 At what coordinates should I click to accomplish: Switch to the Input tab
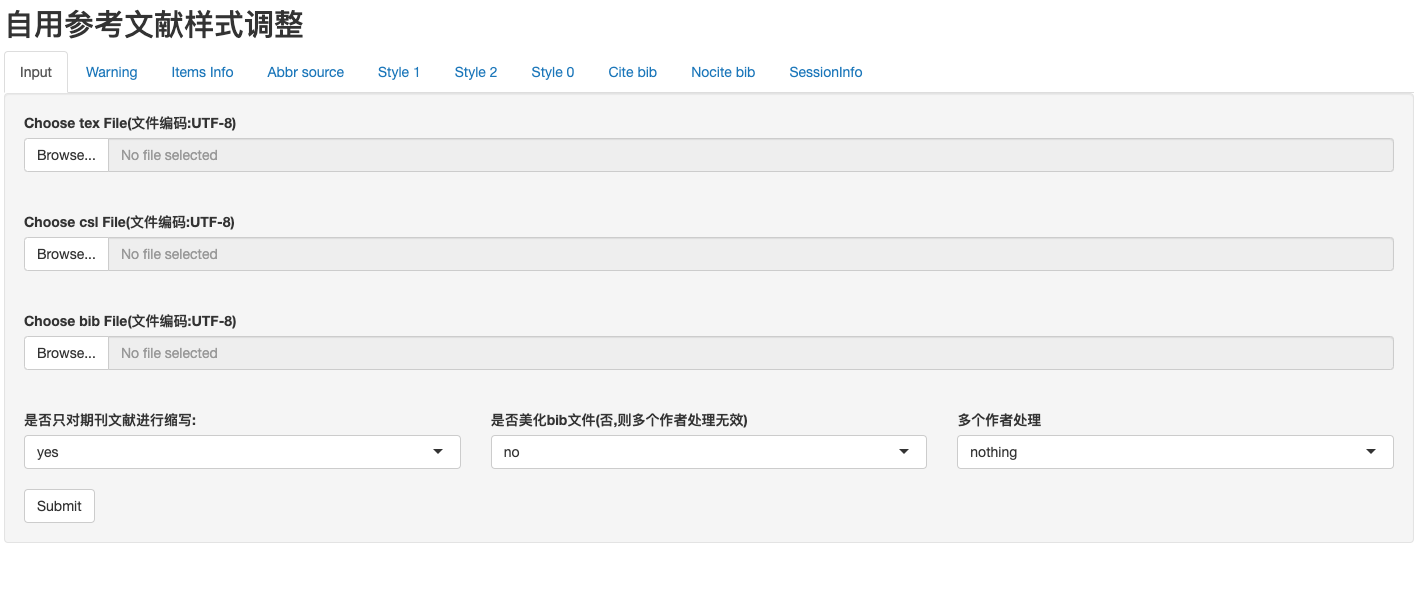click(x=36, y=72)
